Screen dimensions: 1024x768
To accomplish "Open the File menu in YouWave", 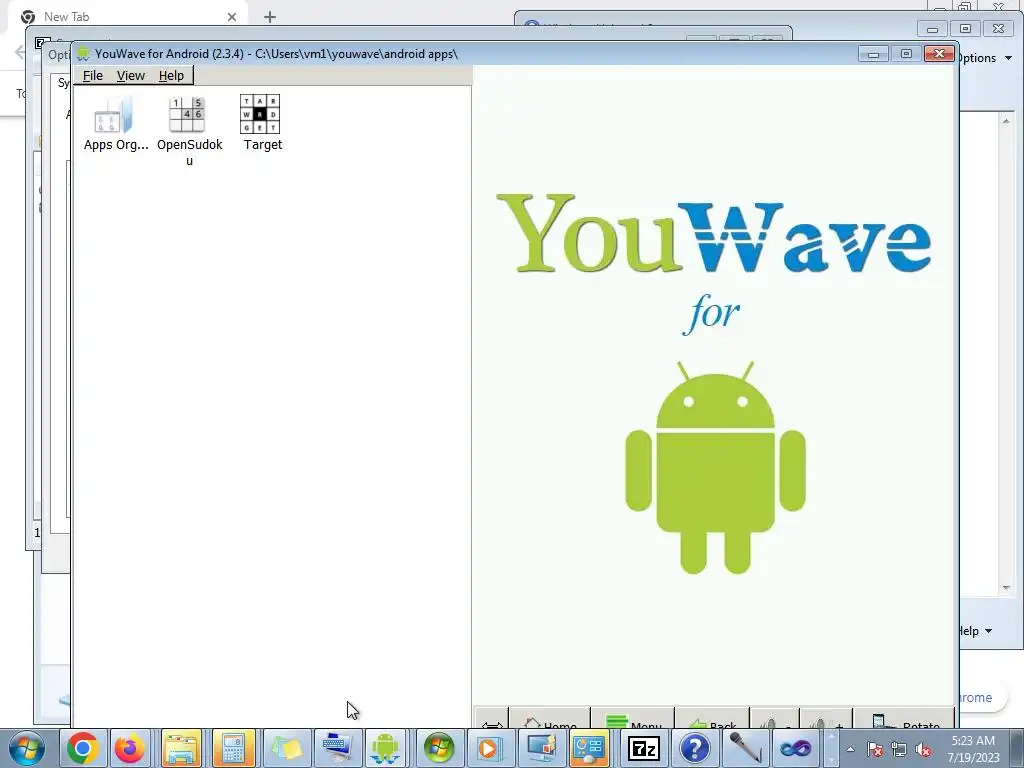I will coord(92,76).
